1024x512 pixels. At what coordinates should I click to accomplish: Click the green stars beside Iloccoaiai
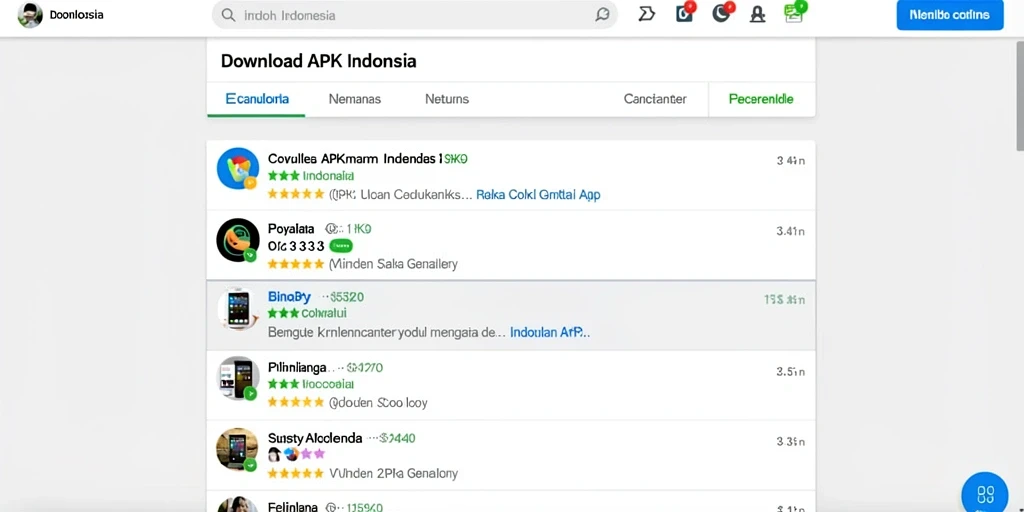click(x=283, y=384)
